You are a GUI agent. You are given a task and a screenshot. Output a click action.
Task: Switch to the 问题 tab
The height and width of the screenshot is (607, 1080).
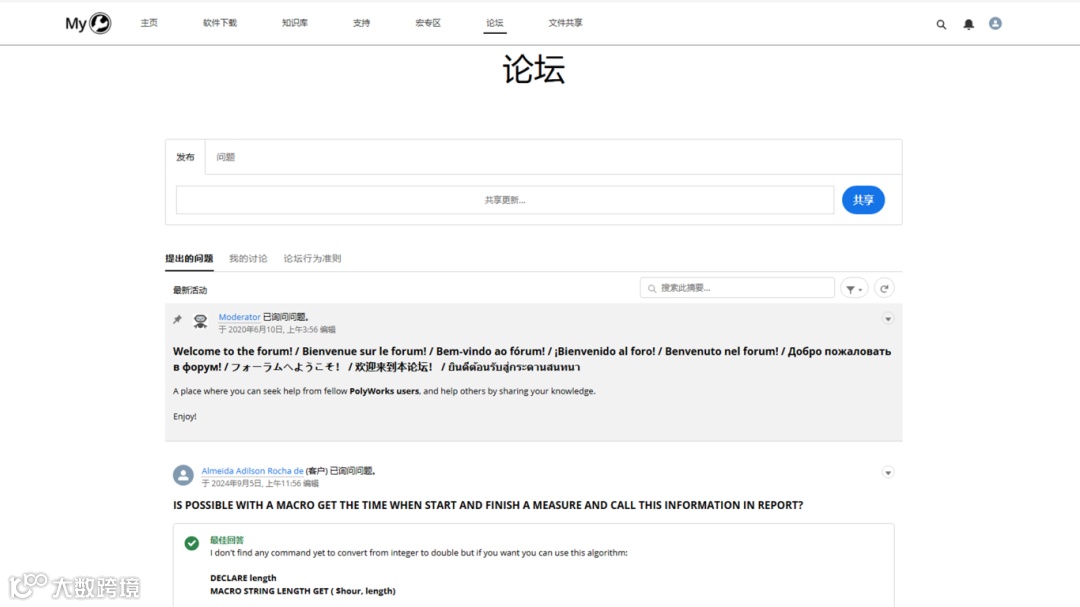(x=226, y=157)
